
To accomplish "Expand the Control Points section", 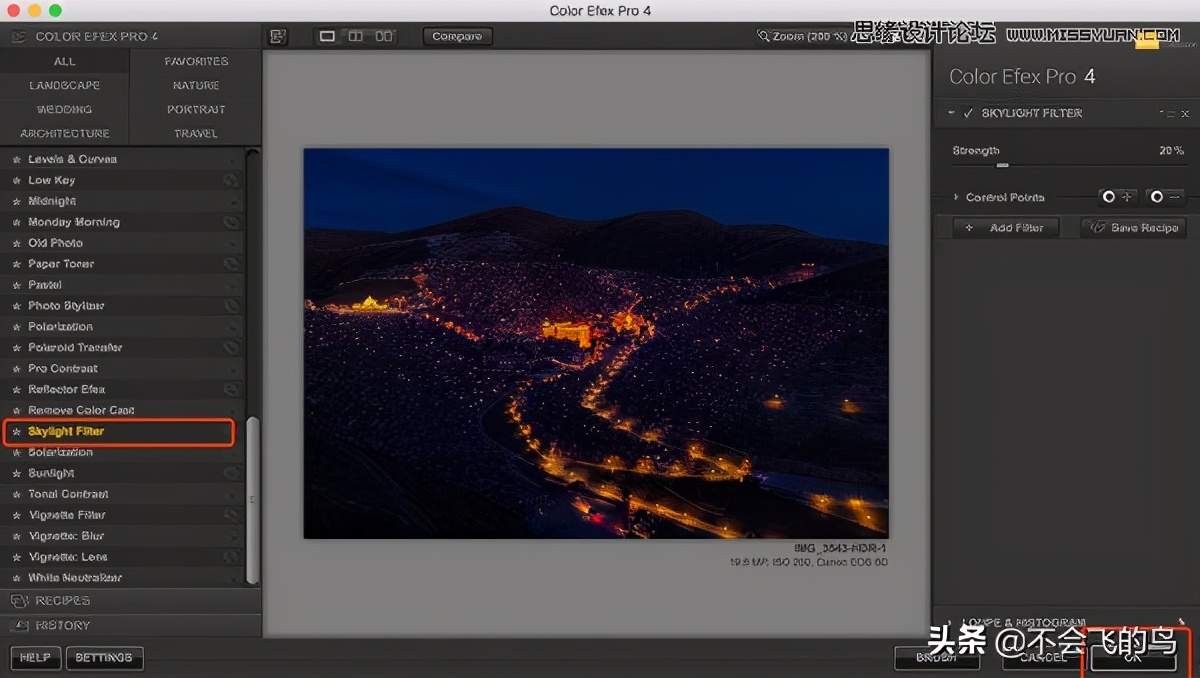I will (x=956, y=197).
